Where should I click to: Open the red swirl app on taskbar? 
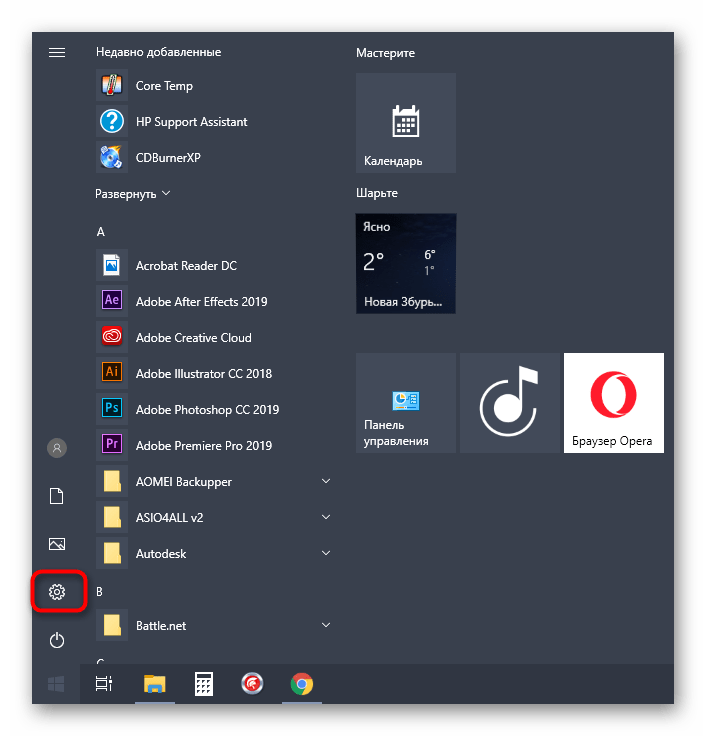253,684
